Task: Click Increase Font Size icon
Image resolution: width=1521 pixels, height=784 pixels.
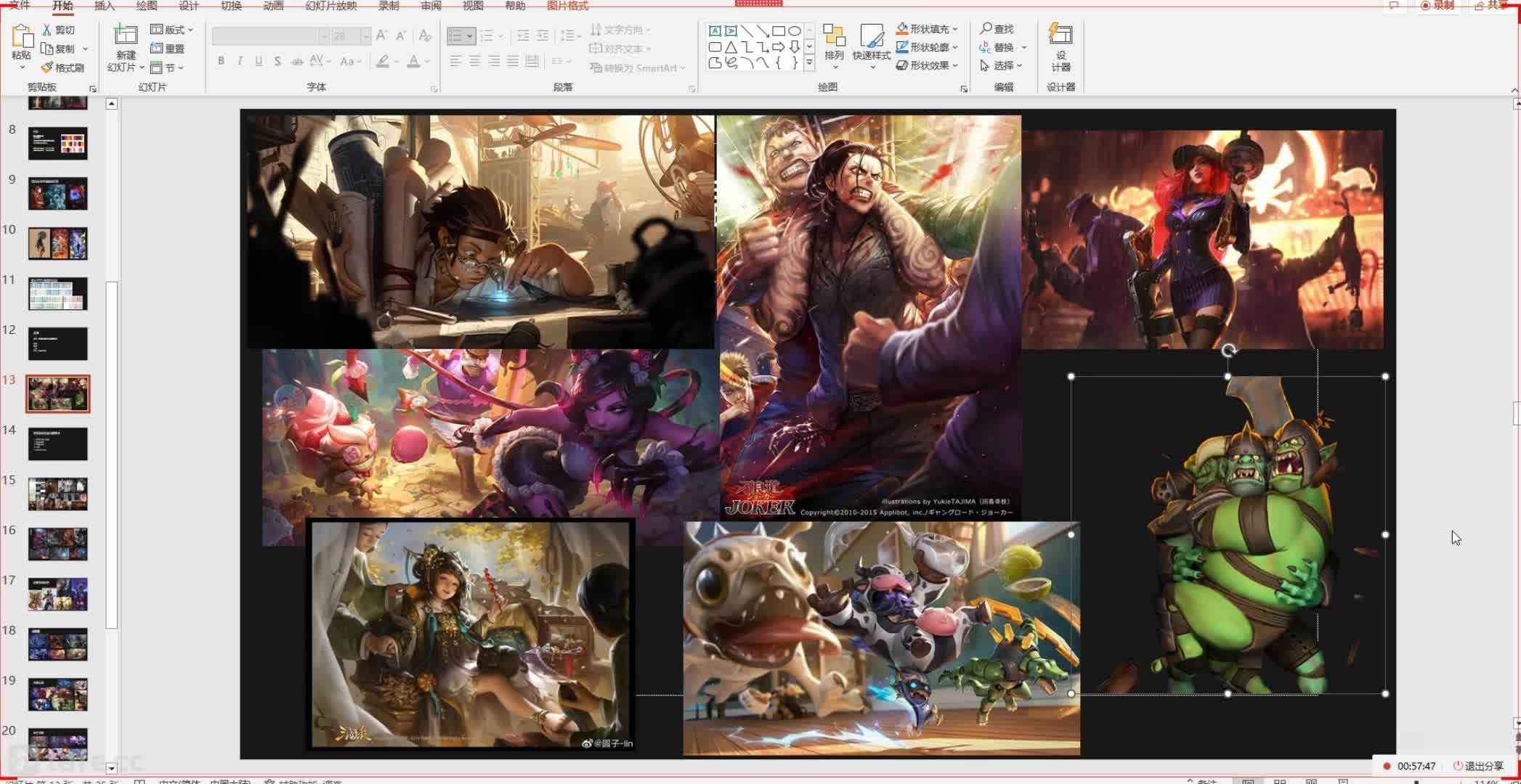Action: click(x=381, y=36)
